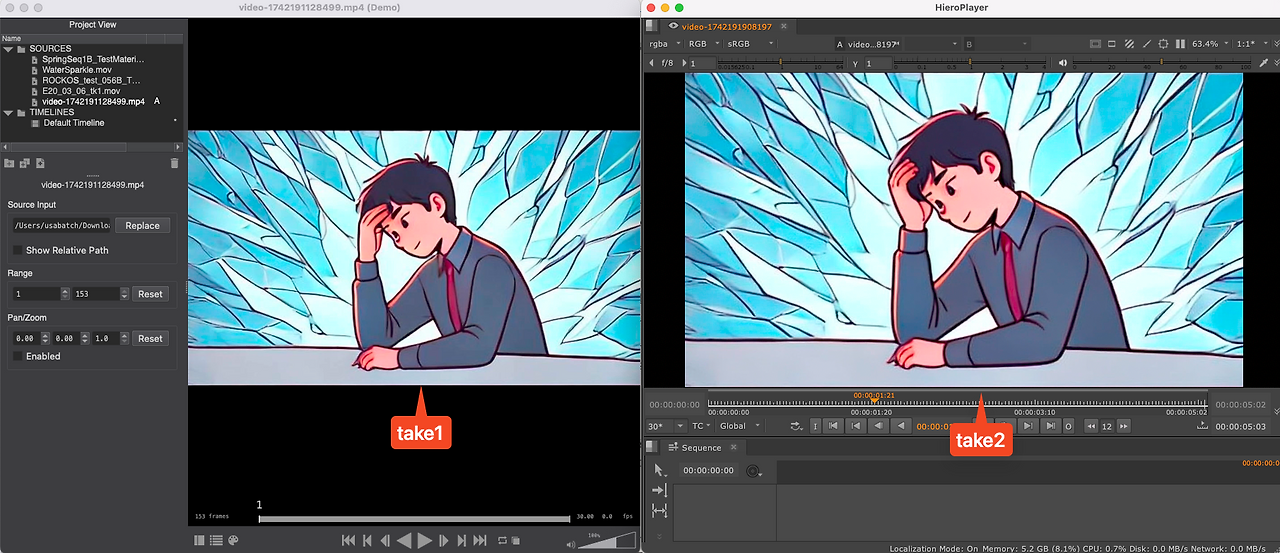Set the out point with O button

1068,426
